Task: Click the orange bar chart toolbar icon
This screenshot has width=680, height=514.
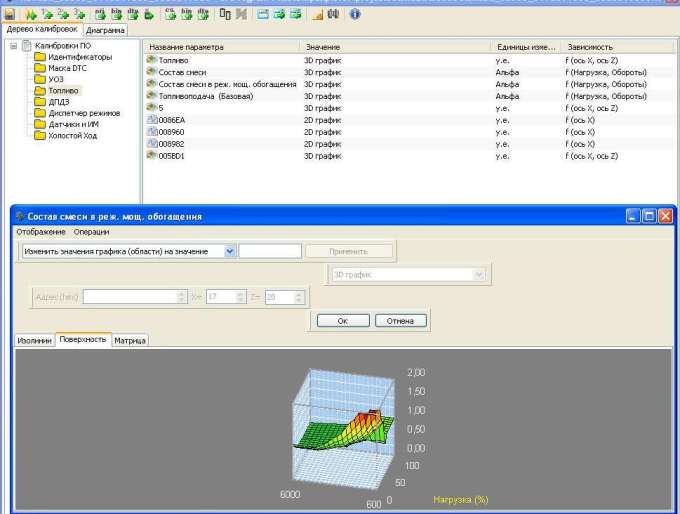Action: click(x=317, y=15)
